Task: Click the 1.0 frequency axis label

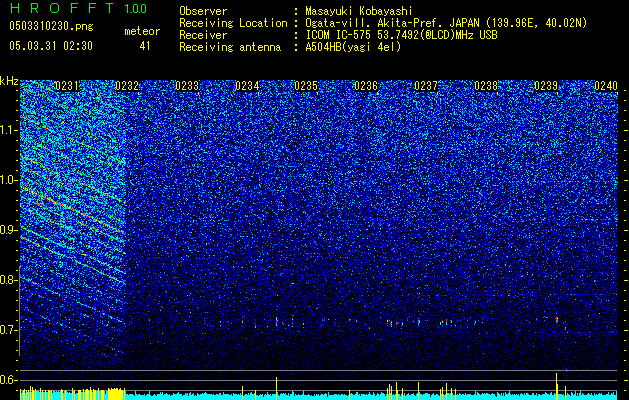Action: click(9, 180)
